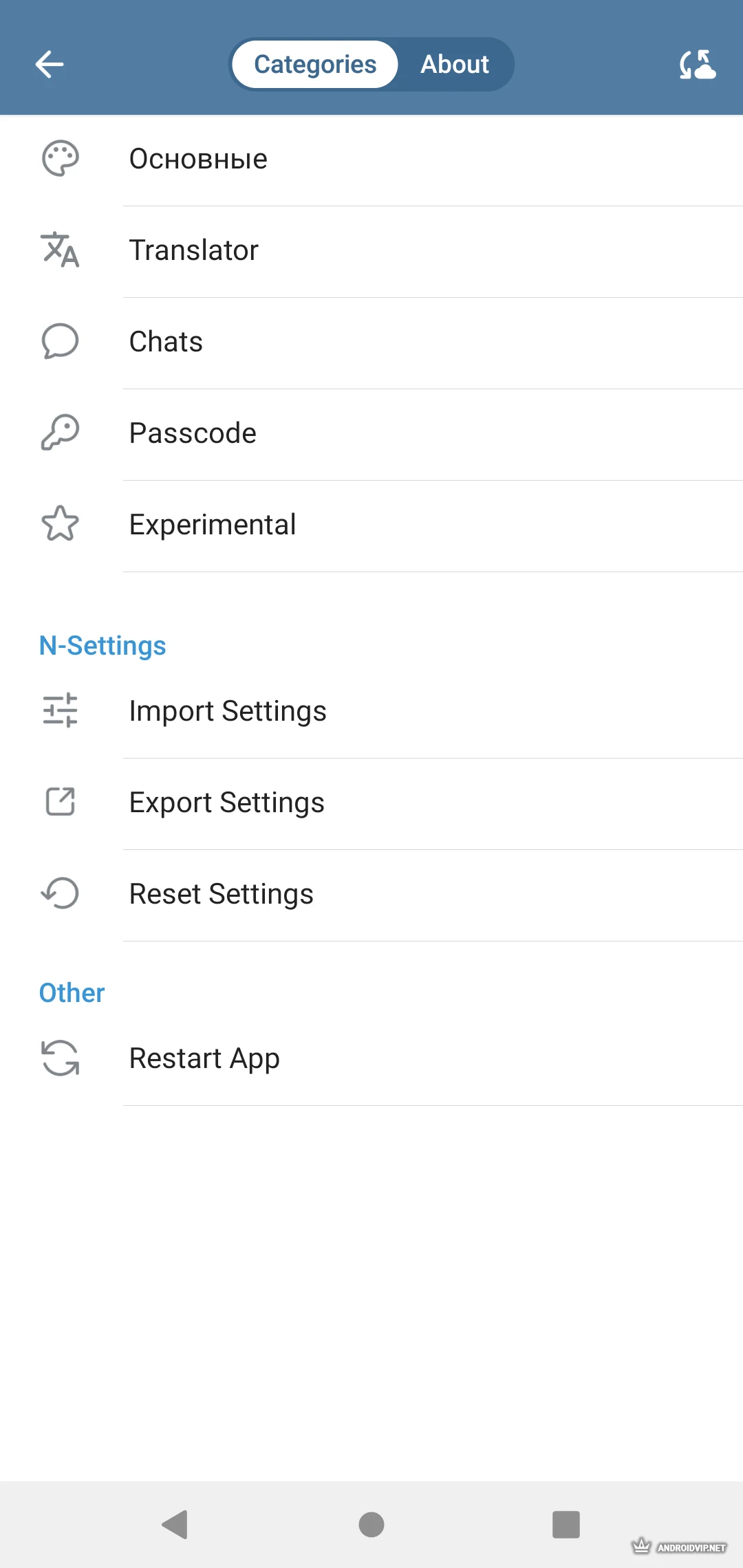This screenshot has width=743, height=1568.
Task: Tap the palette icon beside Основные
Action: click(x=61, y=159)
